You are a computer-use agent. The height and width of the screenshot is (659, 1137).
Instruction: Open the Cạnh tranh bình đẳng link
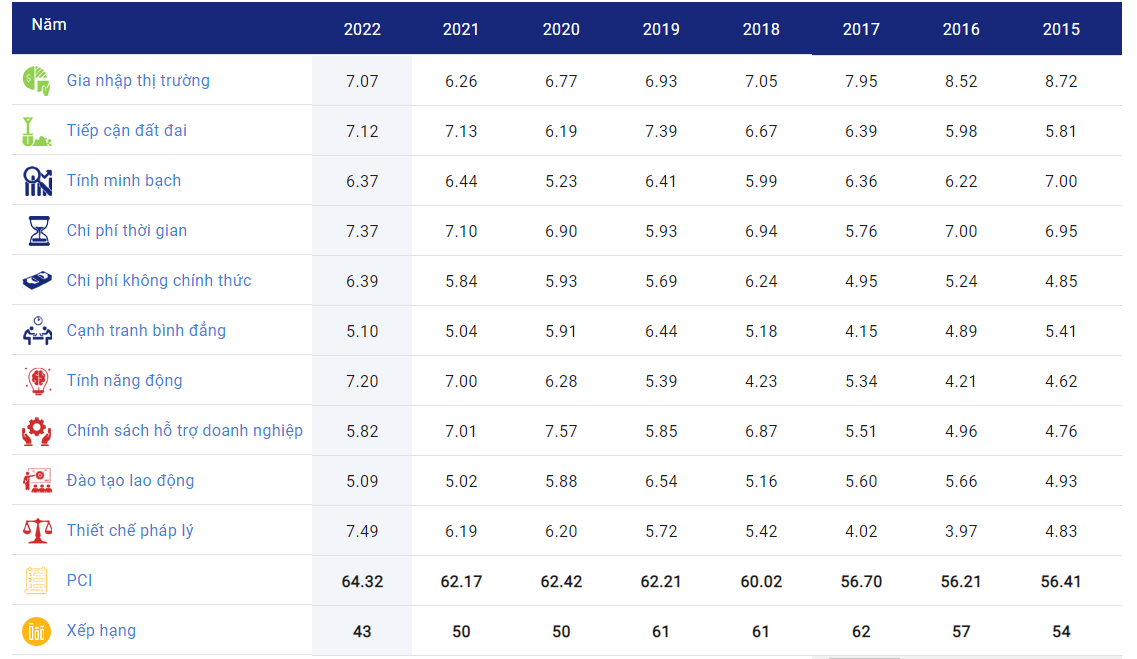(x=146, y=331)
